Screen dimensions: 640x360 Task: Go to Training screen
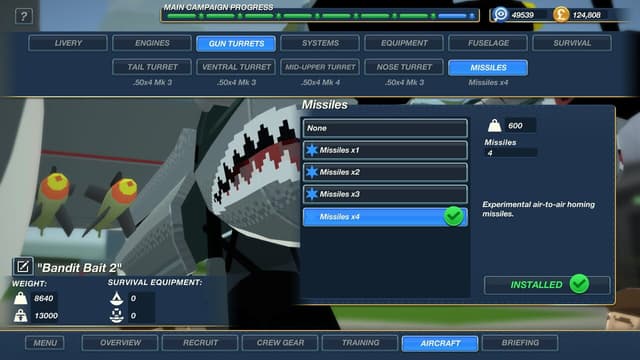click(360, 342)
